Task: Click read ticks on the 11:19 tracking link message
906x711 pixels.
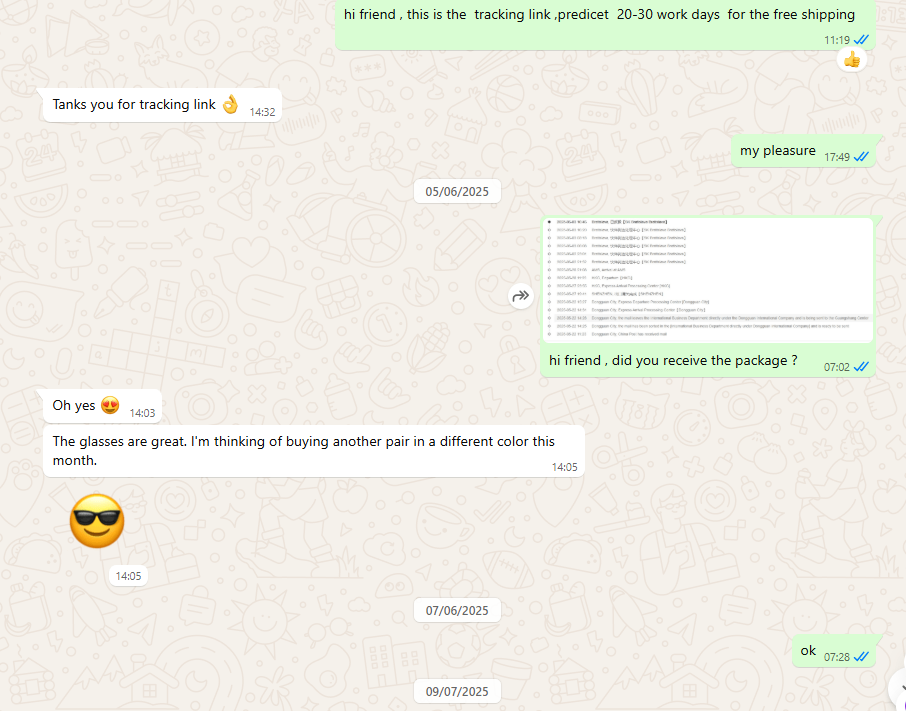Action: [x=861, y=40]
